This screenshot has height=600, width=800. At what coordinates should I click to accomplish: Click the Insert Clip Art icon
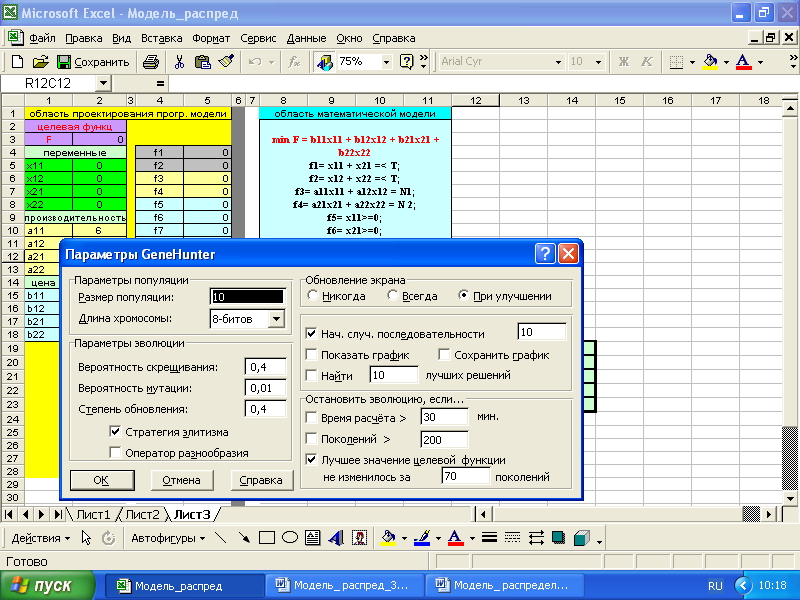359,538
